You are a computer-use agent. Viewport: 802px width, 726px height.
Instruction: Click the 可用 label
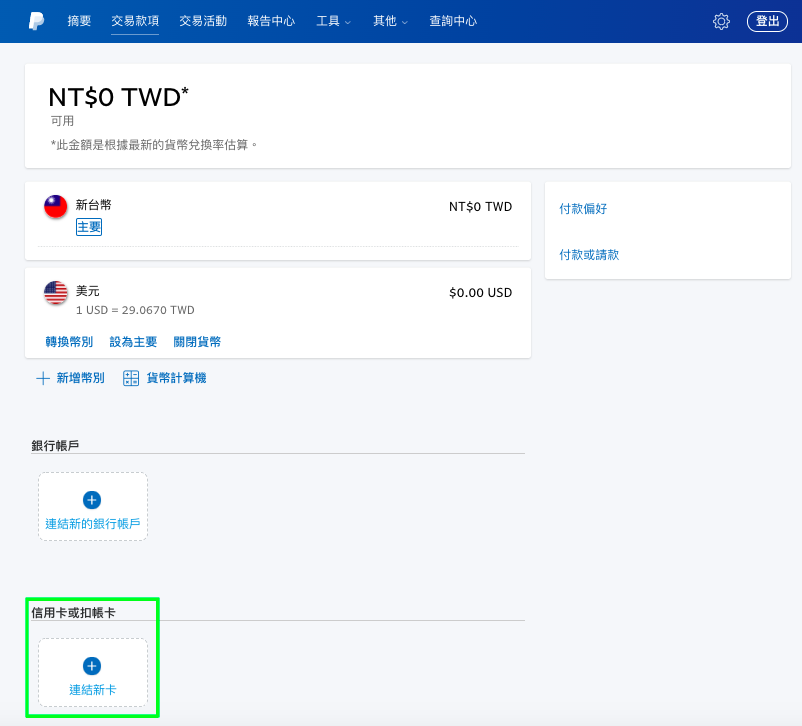(x=62, y=121)
